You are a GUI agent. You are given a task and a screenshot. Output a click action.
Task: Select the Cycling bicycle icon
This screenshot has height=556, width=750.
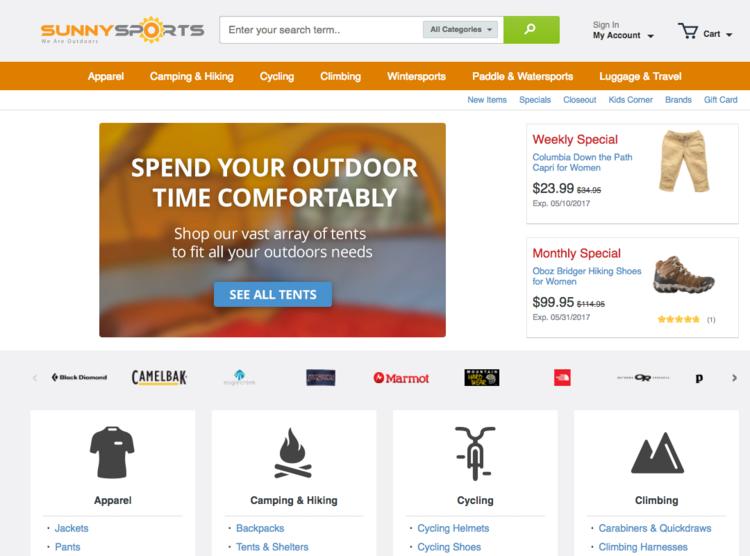point(474,453)
